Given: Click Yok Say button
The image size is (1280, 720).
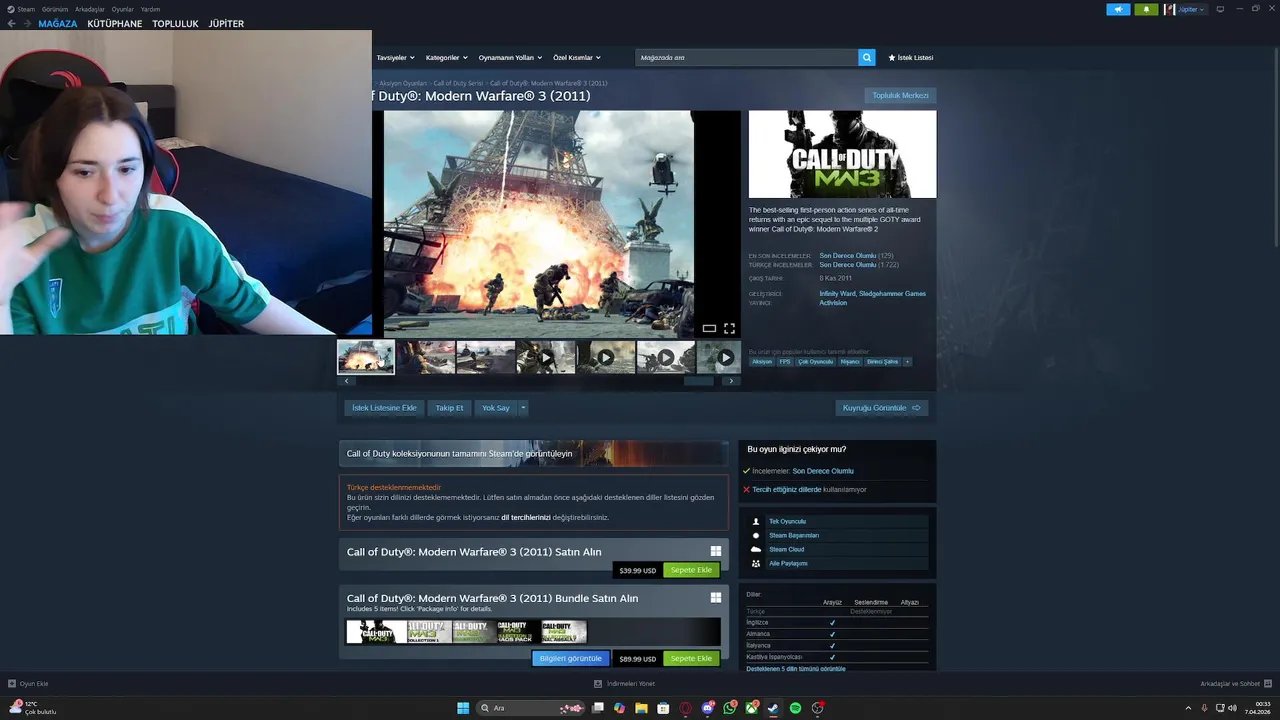Looking at the screenshot, I should point(495,408).
